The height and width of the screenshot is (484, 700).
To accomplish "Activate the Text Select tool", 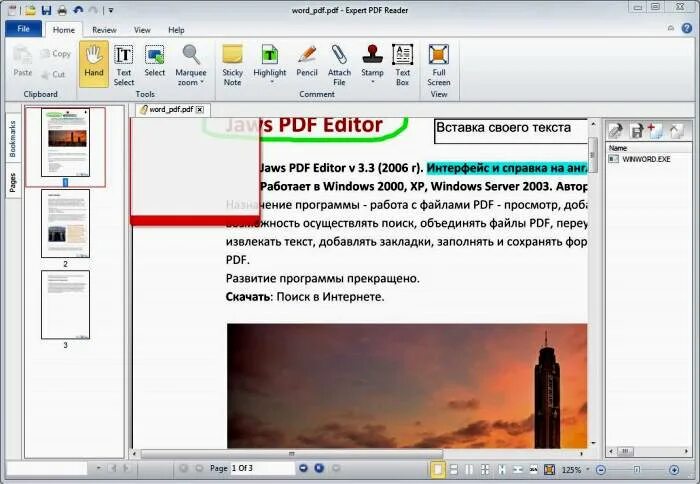I will [x=124, y=65].
